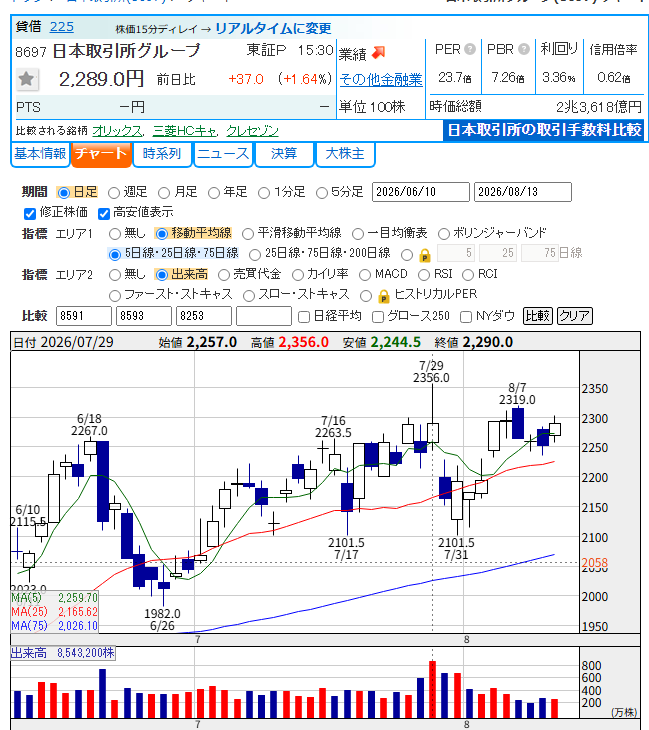The width and height of the screenshot is (649, 730).
Task: Select the custom day-line radio button
Action: click(407, 255)
